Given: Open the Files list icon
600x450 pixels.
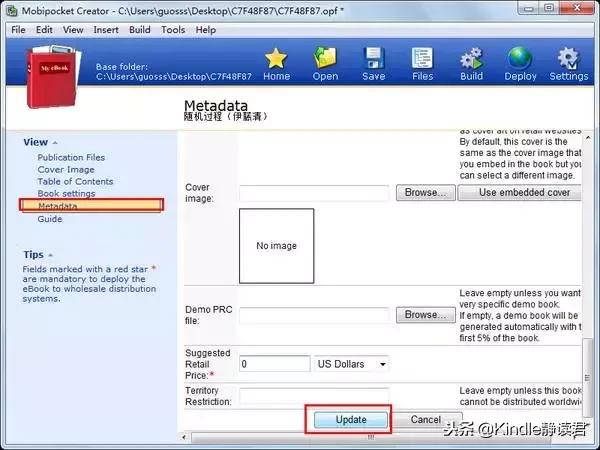Looking at the screenshot, I should [422, 59].
